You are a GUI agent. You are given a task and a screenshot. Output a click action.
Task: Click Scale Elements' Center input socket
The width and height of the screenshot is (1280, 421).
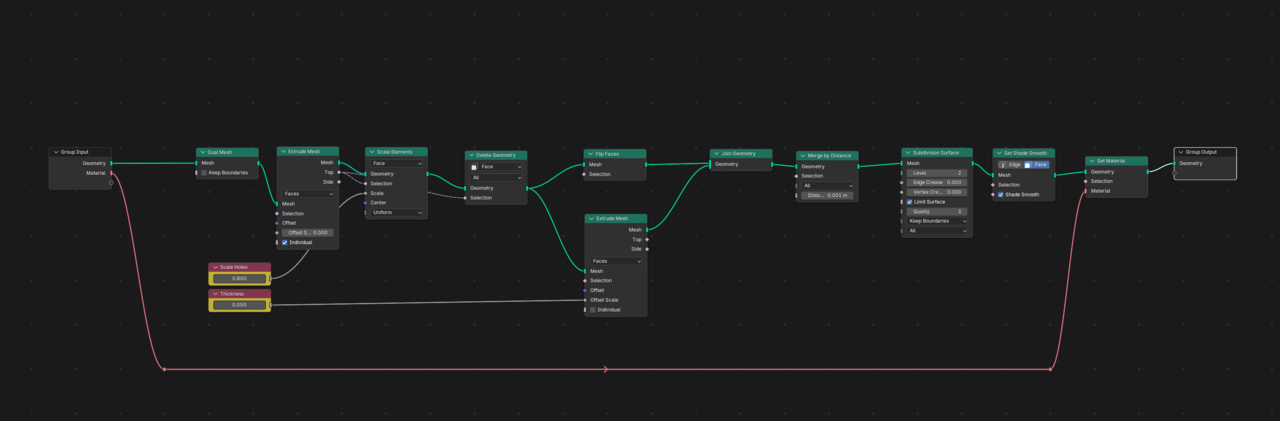tap(365, 203)
